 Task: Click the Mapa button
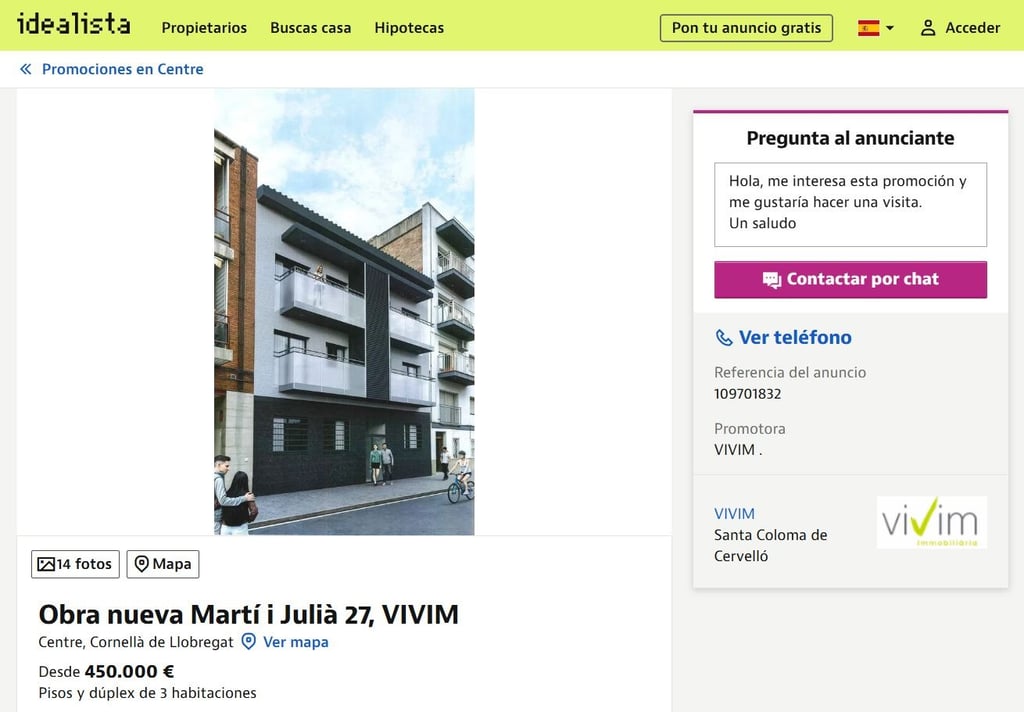pyautogui.click(x=163, y=564)
